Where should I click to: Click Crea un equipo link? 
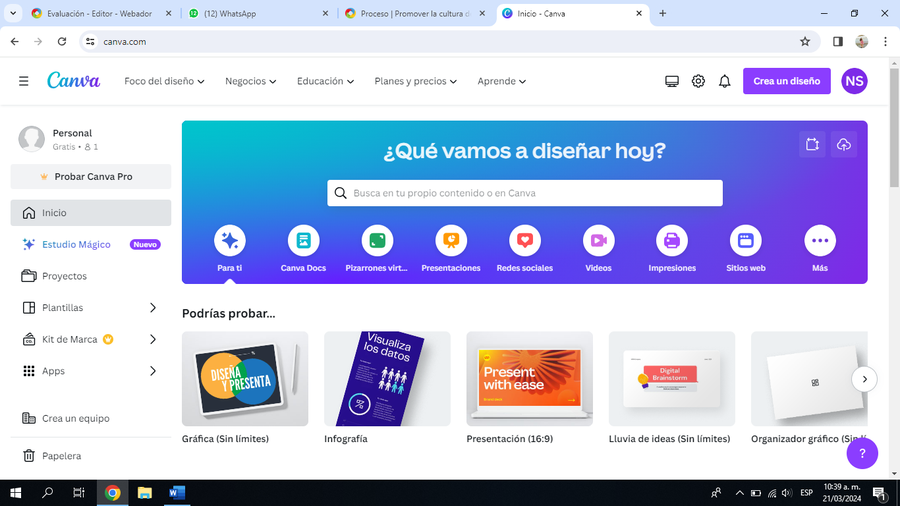[x=91, y=418]
